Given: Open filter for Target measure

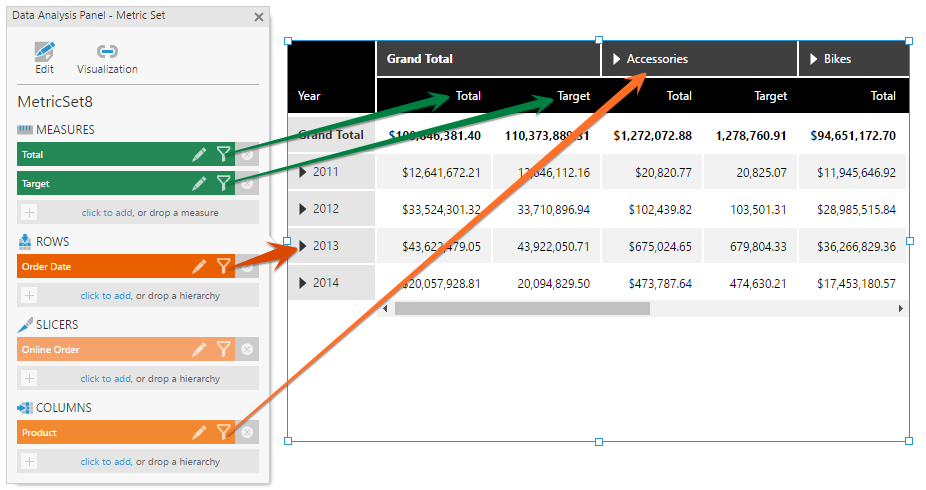Looking at the screenshot, I should pyautogui.click(x=223, y=184).
